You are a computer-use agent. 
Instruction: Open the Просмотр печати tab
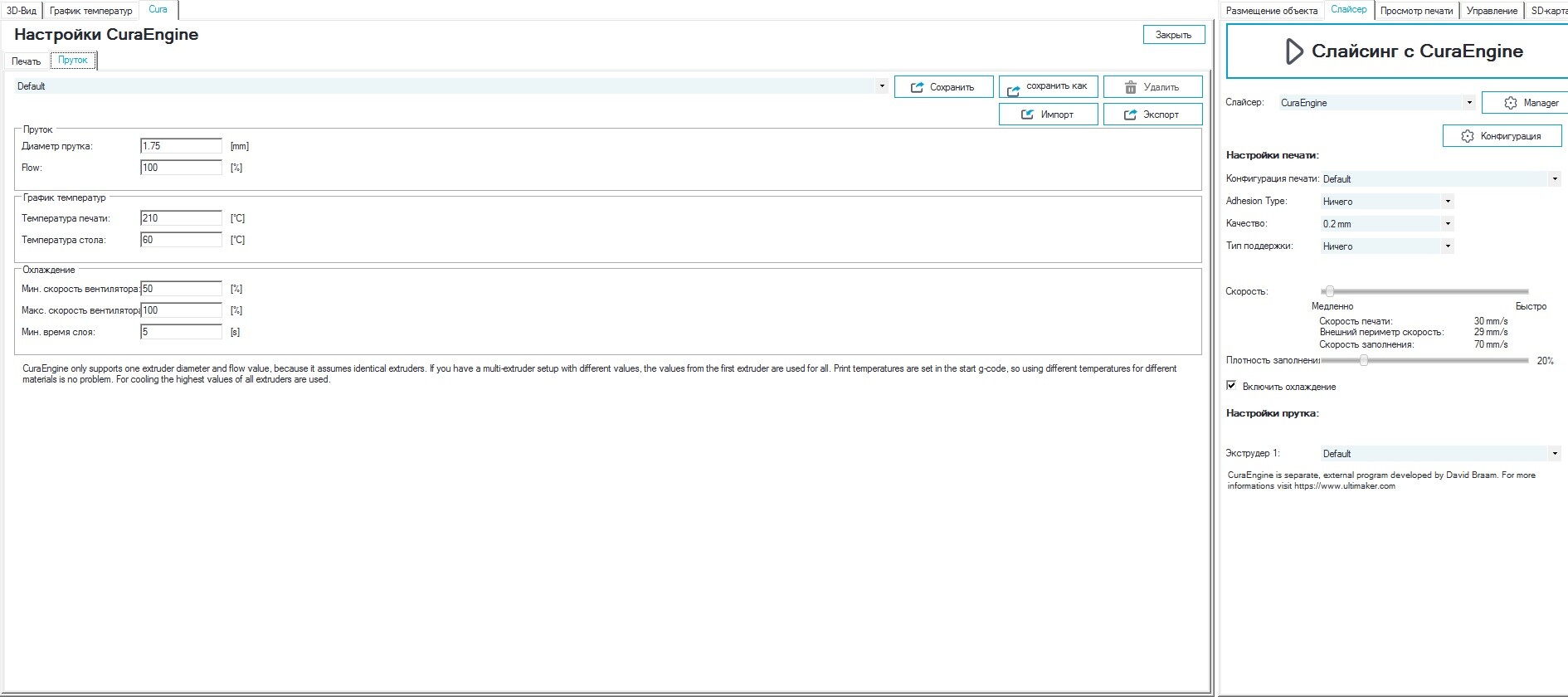pos(1417,11)
